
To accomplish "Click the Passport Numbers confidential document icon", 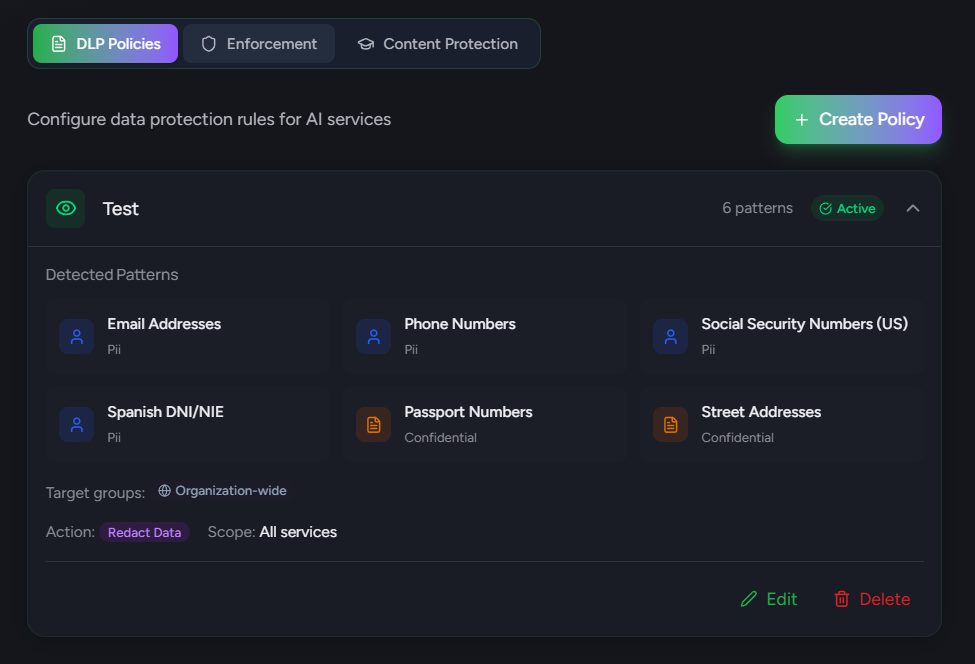I will click(x=373, y=424).
